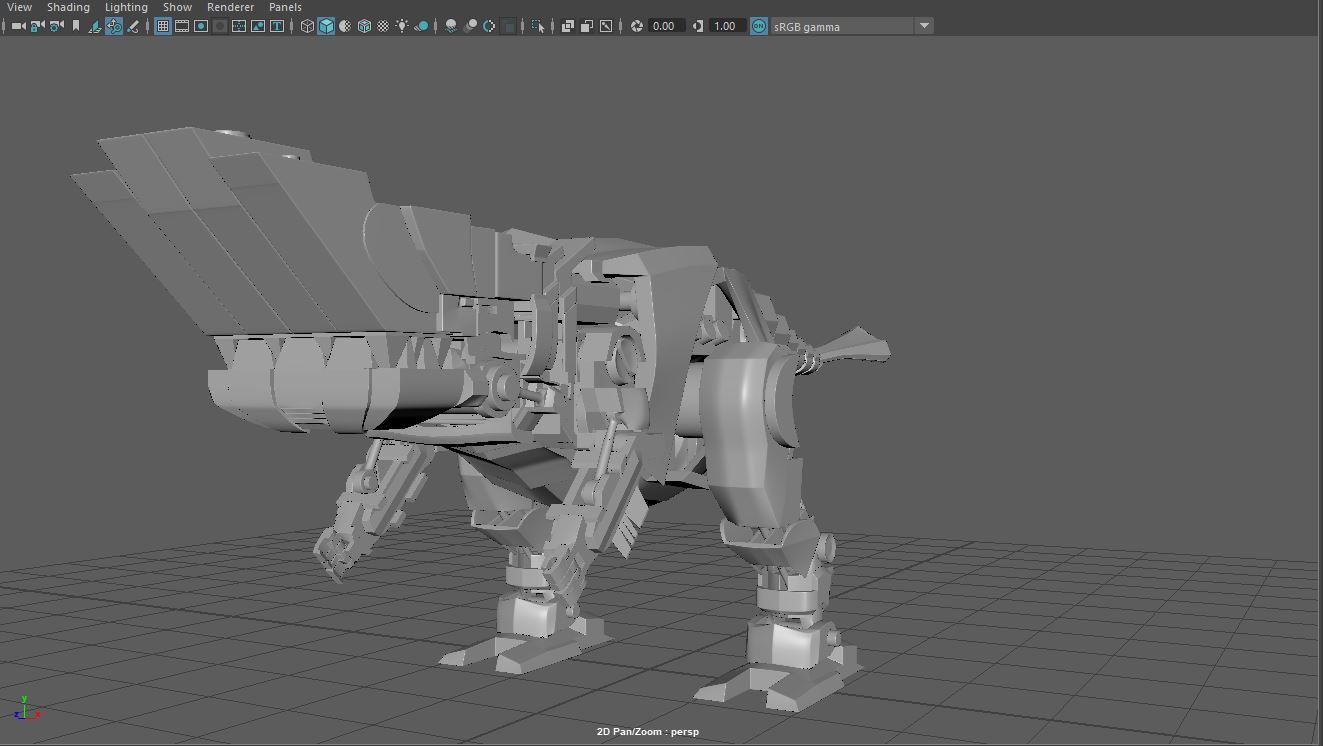Image resolution: width=1323 pixels, height=746 pixels.
Task: Click the Isolate Select icon
Action: (x=538, y=26)
